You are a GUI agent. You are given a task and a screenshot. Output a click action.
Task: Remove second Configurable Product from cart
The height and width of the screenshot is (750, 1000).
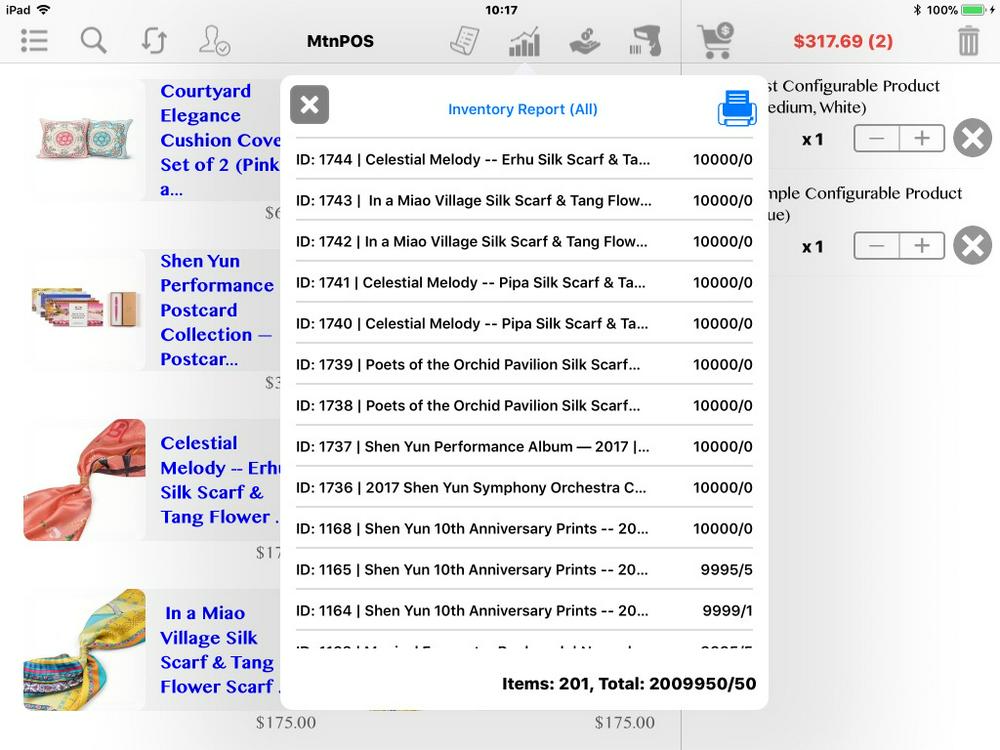pyautogui.click(x=973, y=246)
